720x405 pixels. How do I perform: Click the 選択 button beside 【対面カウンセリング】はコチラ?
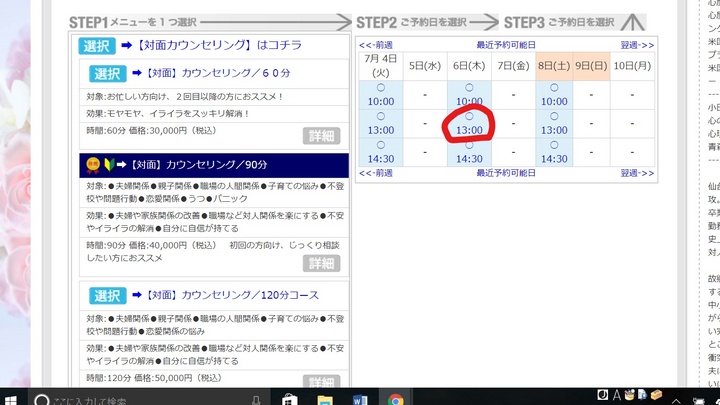point(96,45)
